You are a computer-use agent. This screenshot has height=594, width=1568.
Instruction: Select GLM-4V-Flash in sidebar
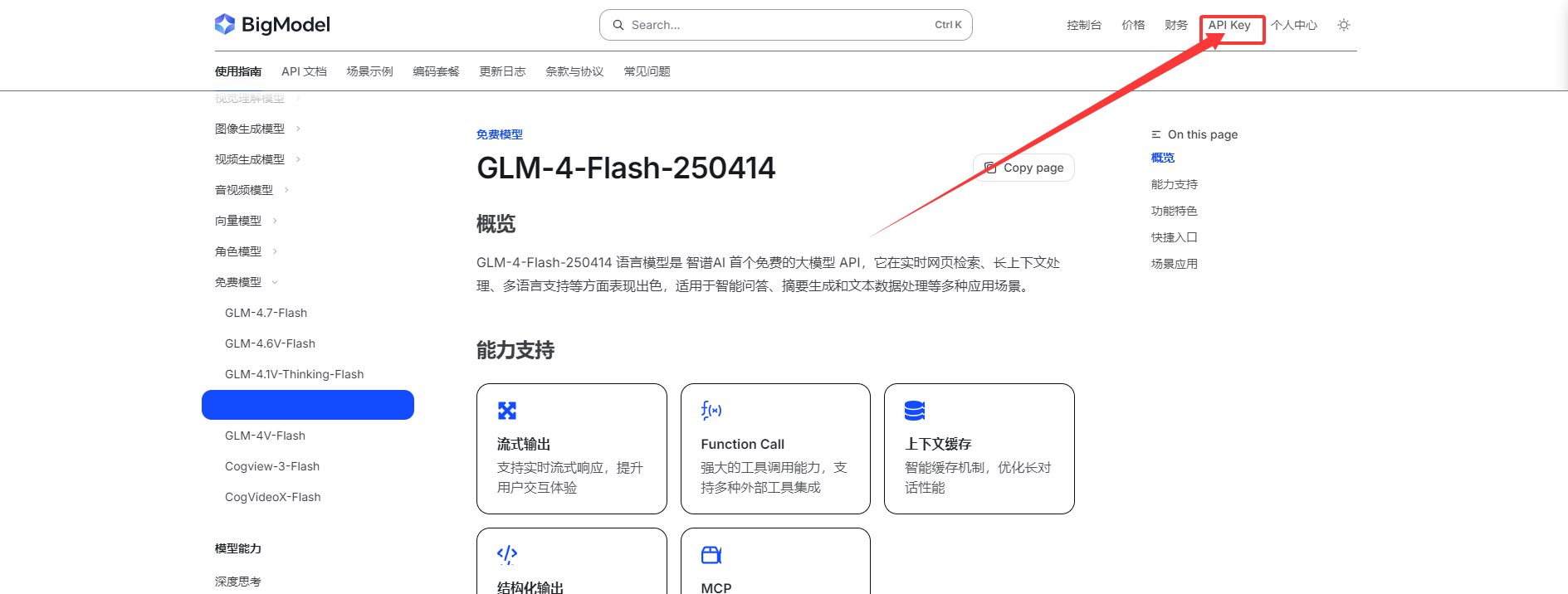click(x=265, y=436)
